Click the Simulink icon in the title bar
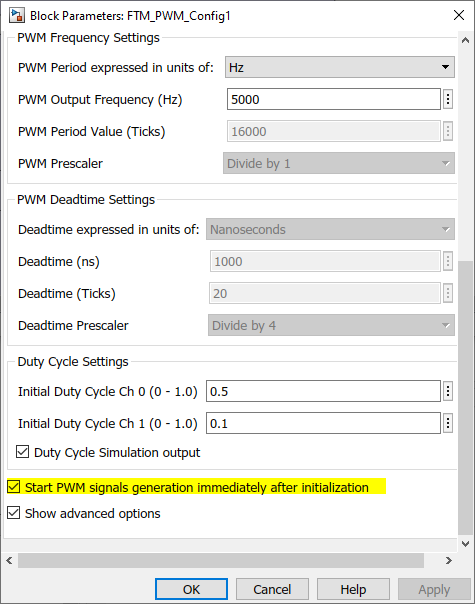 pos(17,15)
